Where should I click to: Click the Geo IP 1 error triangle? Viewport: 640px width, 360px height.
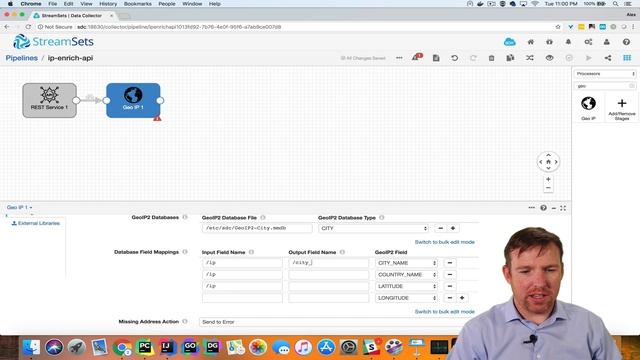[x=157, y=118]
